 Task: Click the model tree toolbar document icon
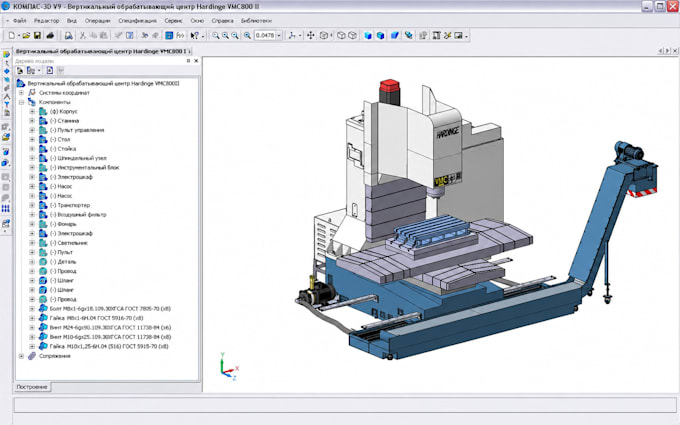point(50,70)
